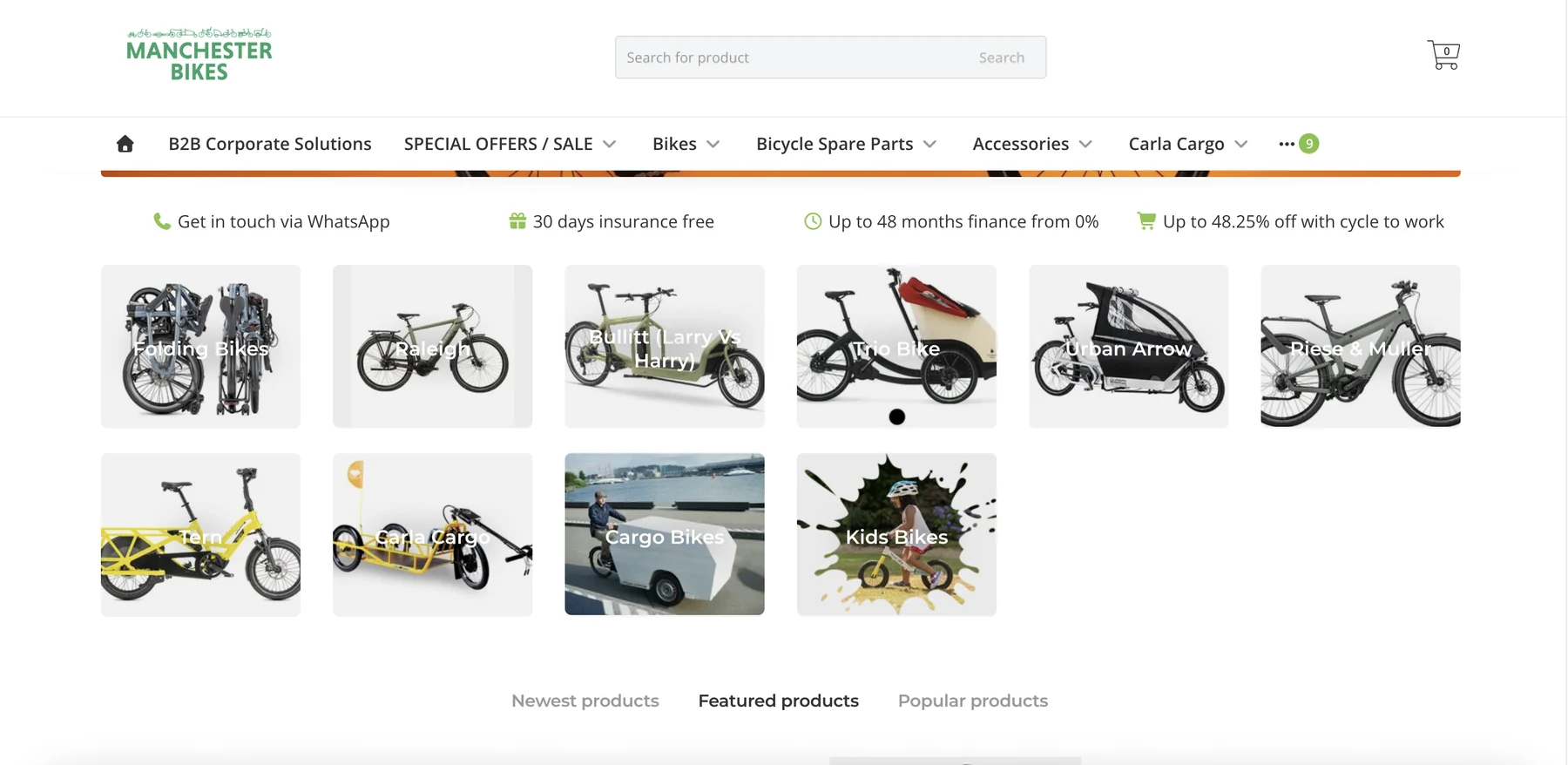Screen dimensions: 1568x765
Task: Open the Folding Bikes category tile
Action: click(200, 347)
